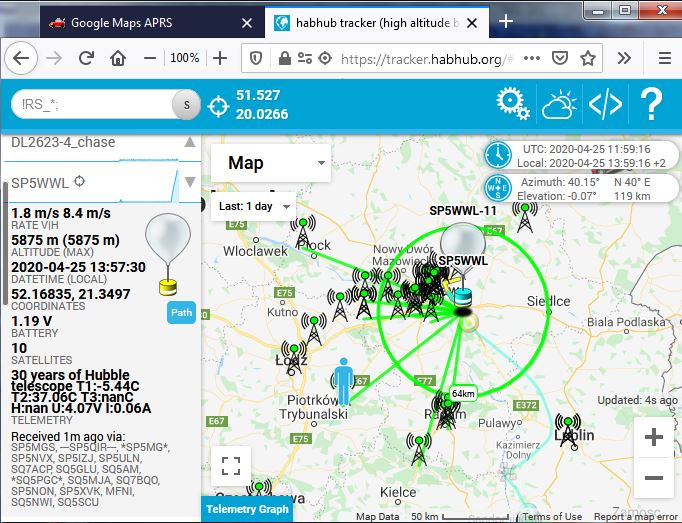
Task: Go back with the browser back arrow
Action: [x=21, y=58]
